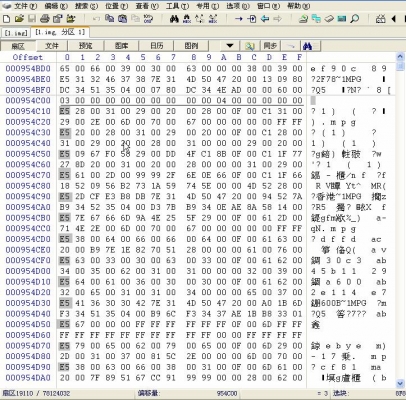Click the Replace Text icon

click(200, 19)
